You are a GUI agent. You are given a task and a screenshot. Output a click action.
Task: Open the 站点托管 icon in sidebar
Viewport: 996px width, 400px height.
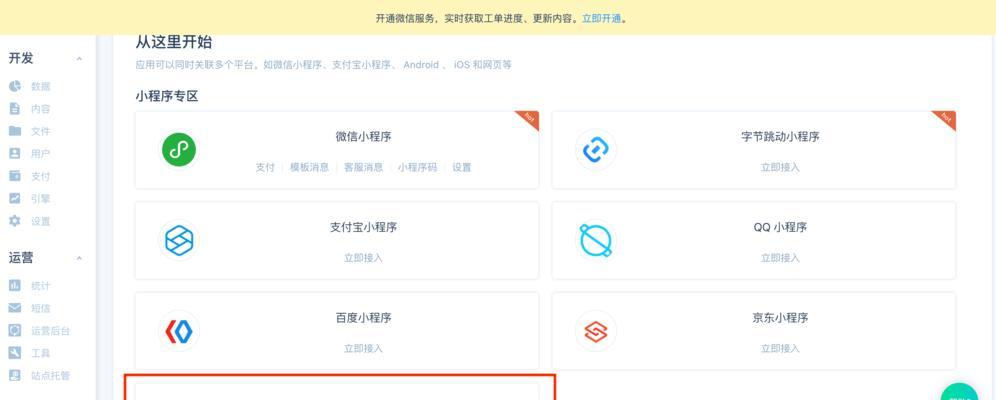15,375
